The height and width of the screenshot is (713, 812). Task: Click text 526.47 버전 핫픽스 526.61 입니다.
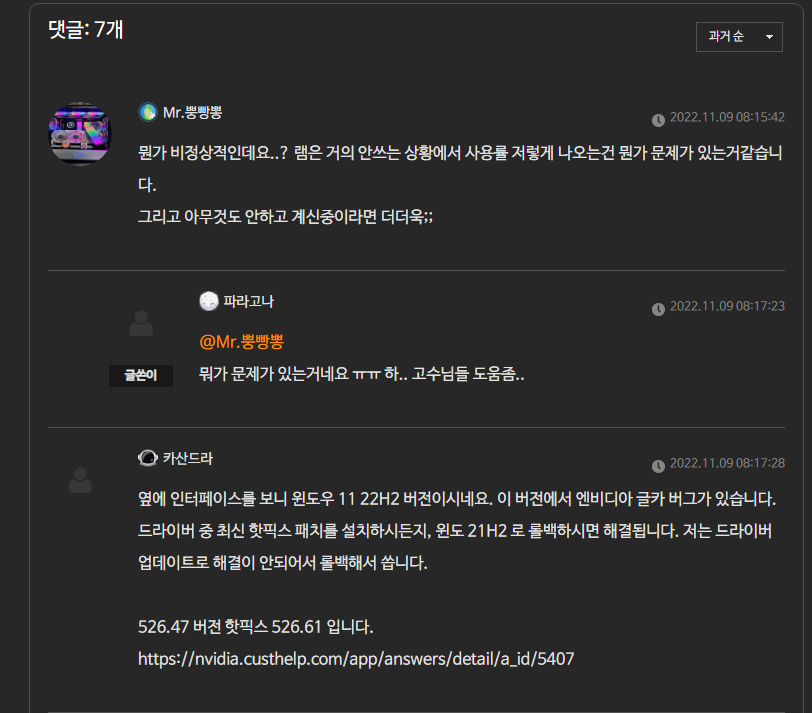[x=255, y=627]
